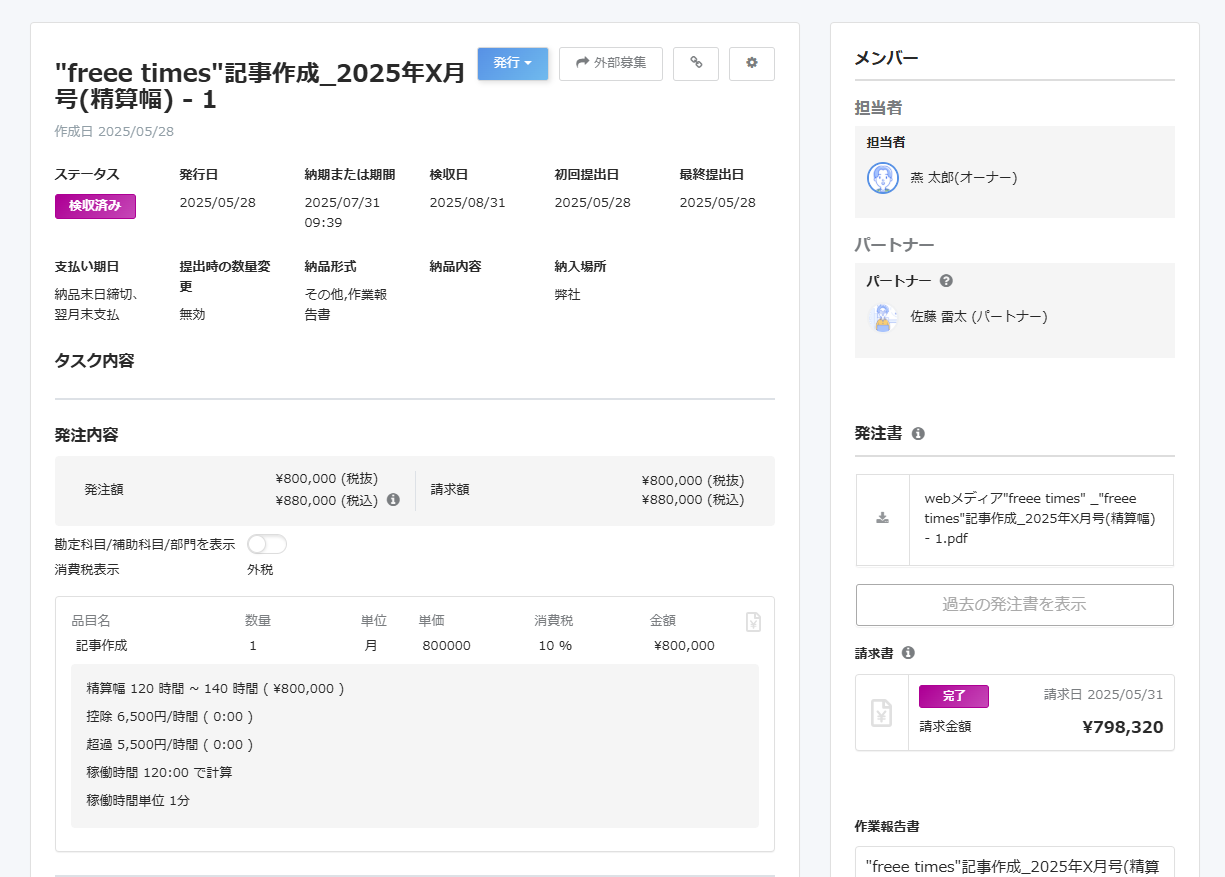Click the 過去の発注書を表示 button
Screen dimensions: 1225x877
pyautogui.click(x=1014, y=604)
